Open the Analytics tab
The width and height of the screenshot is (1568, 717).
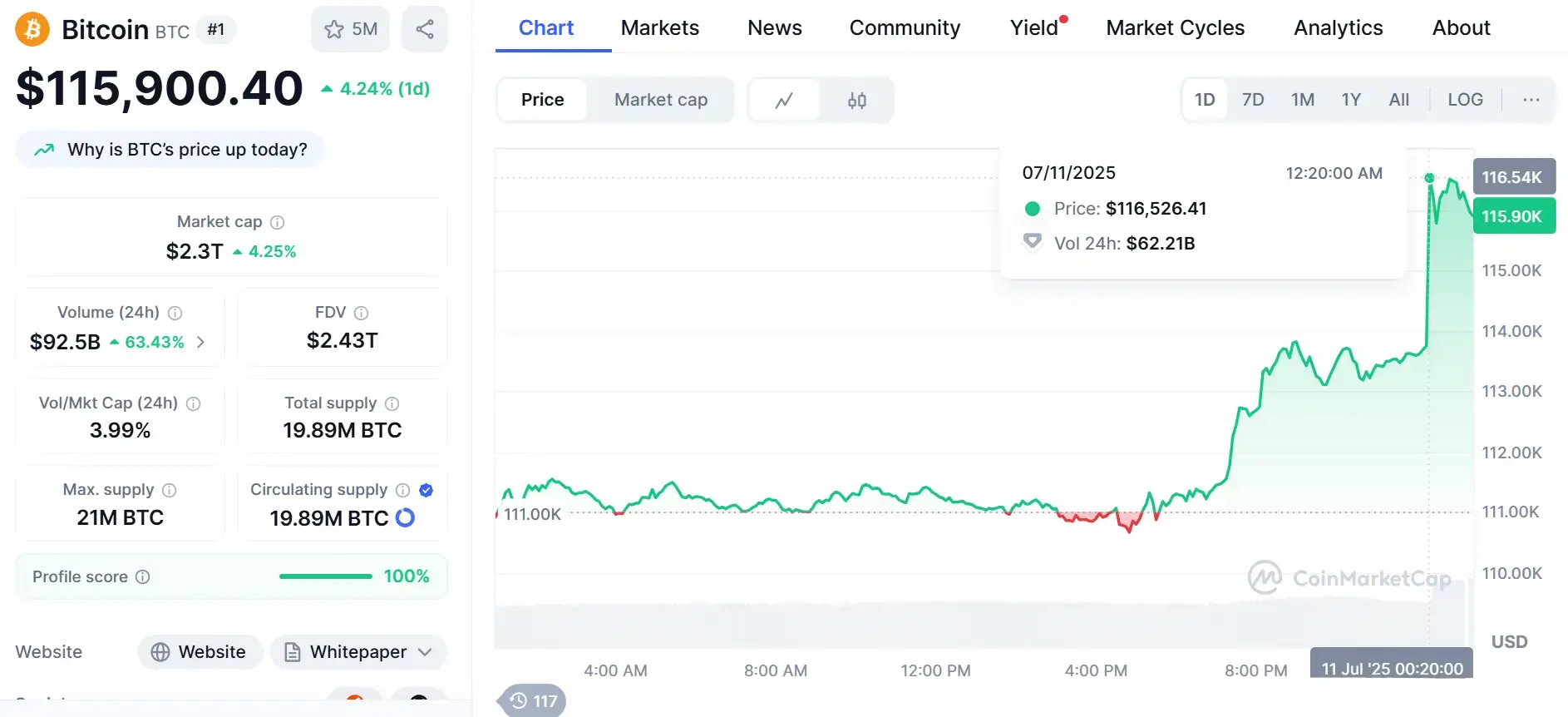point(1339,28)
